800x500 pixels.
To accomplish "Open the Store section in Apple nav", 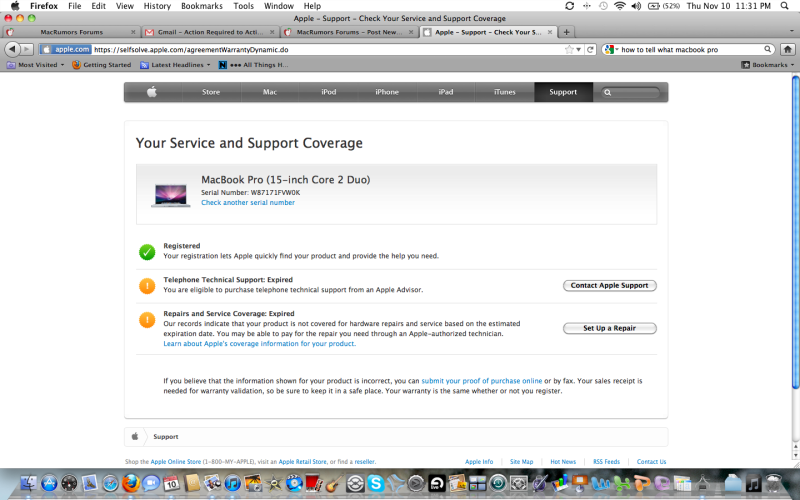I will coord(211,92).
